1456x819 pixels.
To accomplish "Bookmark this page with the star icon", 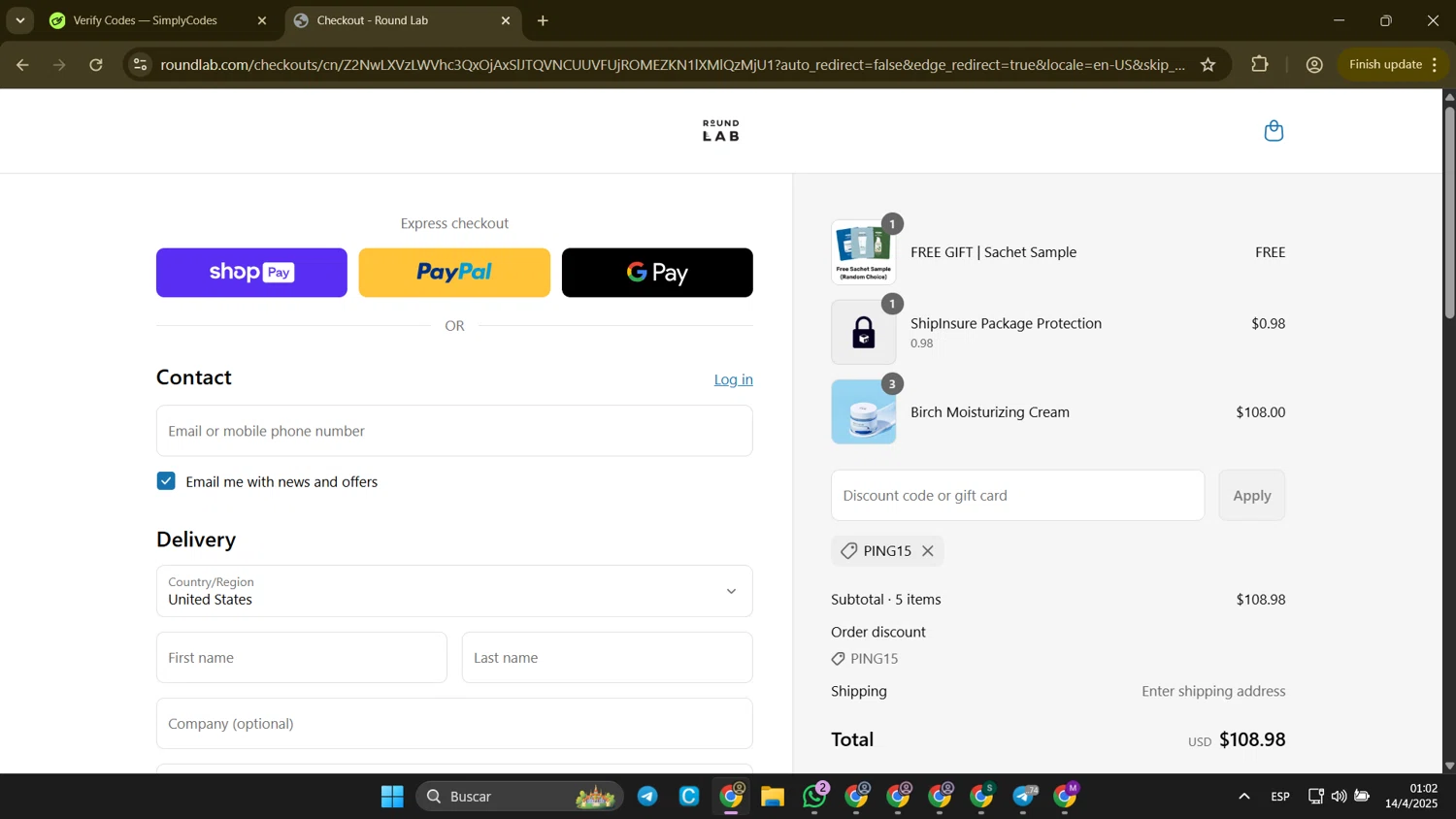I will [x=1208, y=65].
